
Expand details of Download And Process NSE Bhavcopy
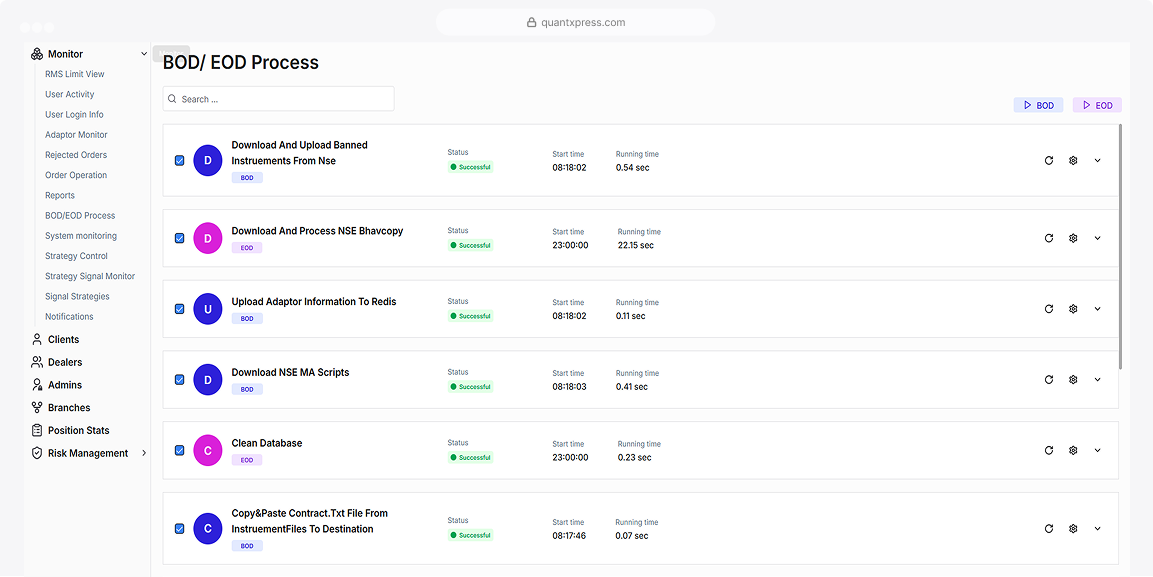[1098, 238]
